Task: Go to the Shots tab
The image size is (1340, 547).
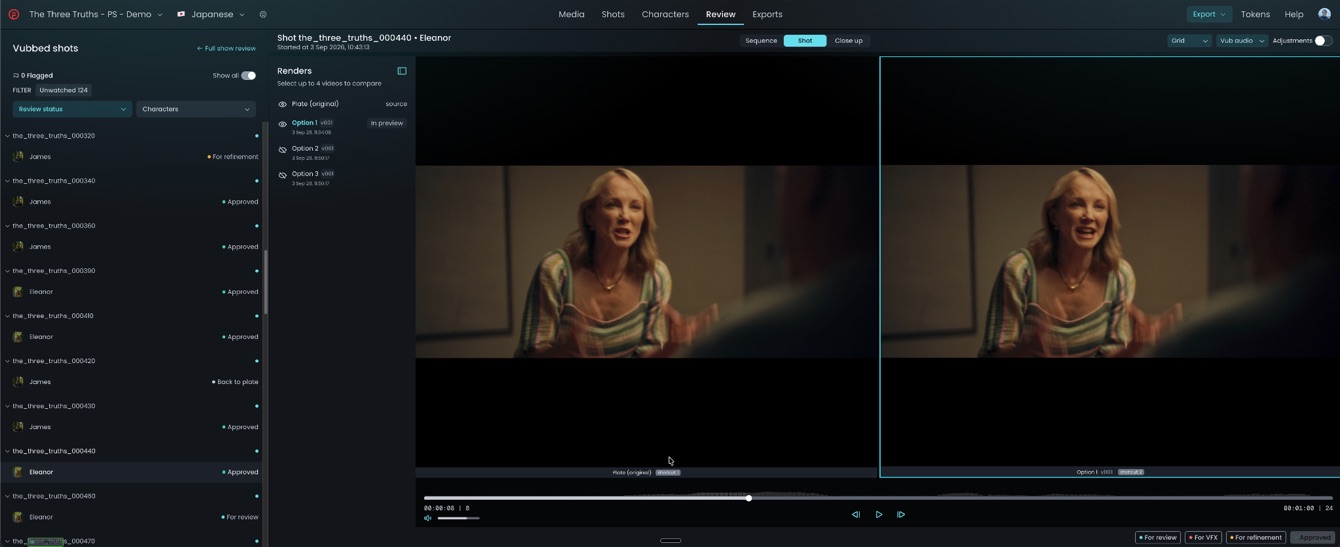Action: tap(613, 14)
